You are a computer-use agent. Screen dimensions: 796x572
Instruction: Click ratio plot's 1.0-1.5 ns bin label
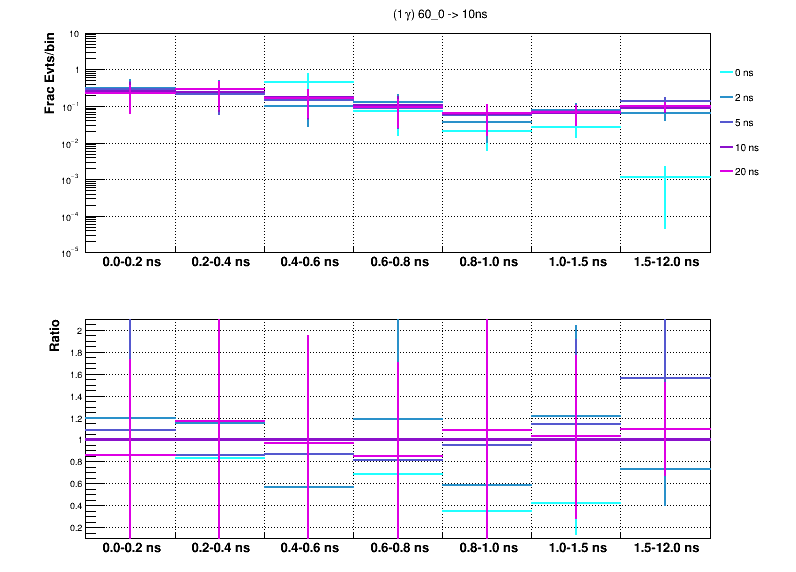576,549
